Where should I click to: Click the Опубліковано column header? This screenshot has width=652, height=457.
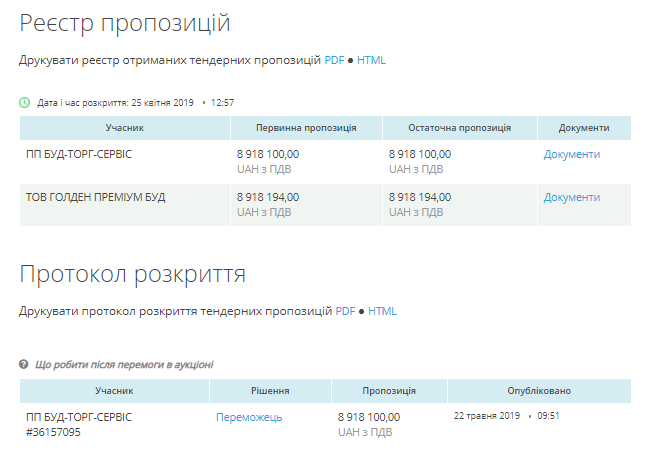point(539,391)
